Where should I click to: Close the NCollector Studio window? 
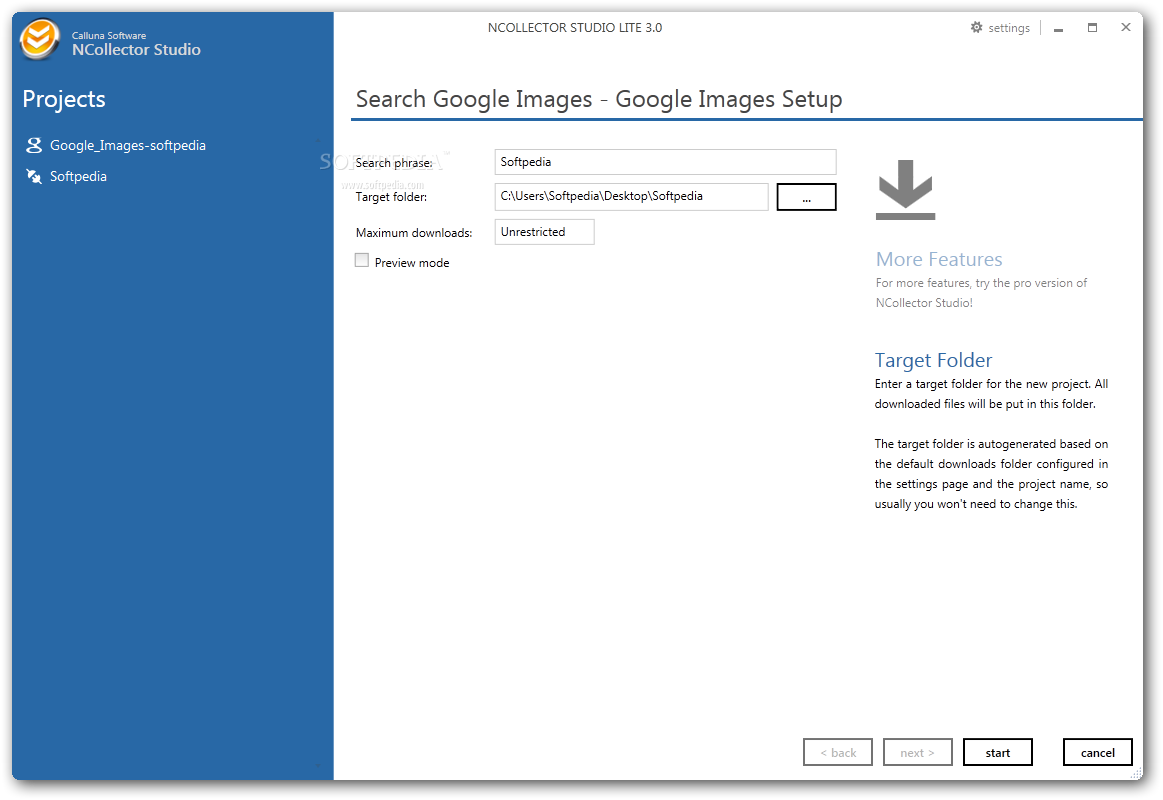(x=1126, y=27)
